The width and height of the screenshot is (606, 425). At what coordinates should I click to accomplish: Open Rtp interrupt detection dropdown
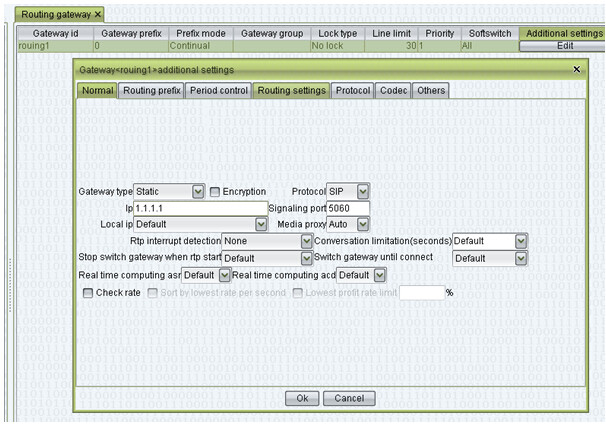click(x=306, y=241)
